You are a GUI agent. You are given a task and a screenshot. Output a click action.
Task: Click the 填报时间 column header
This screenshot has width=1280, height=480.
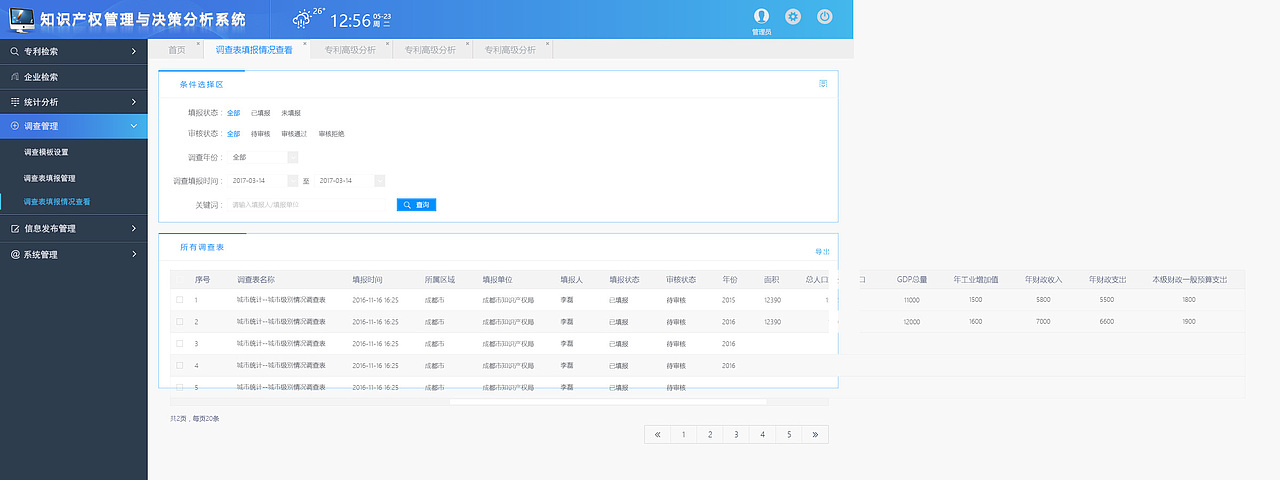tap(367, 279)
